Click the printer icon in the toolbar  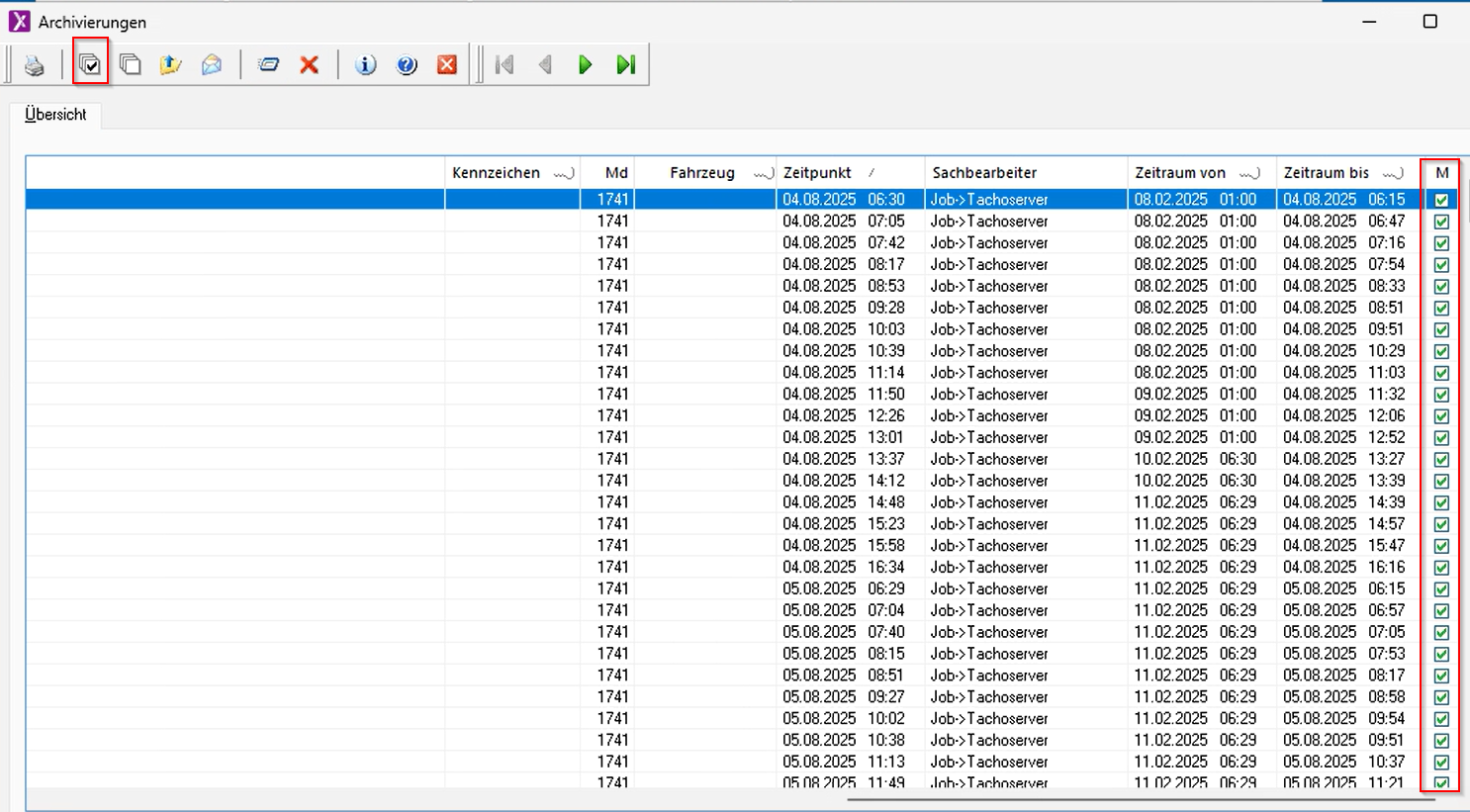(35, 65)
